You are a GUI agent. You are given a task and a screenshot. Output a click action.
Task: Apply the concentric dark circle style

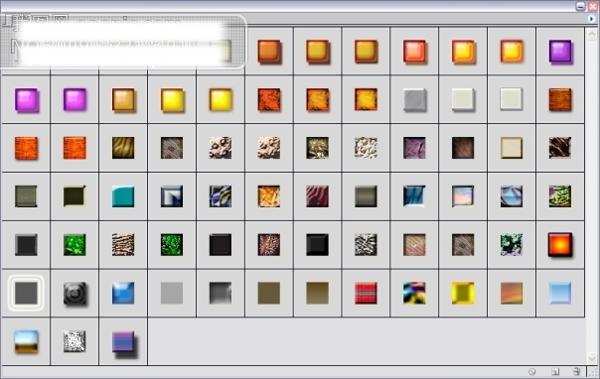pyautogui.click(x=75, y=293)
